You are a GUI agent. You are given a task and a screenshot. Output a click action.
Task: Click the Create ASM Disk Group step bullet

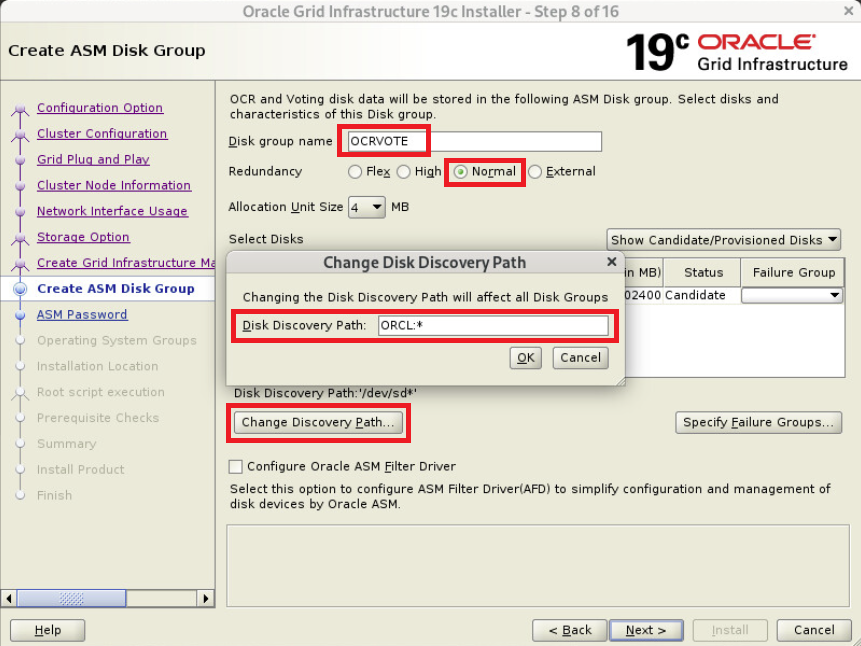click(20, 289)
